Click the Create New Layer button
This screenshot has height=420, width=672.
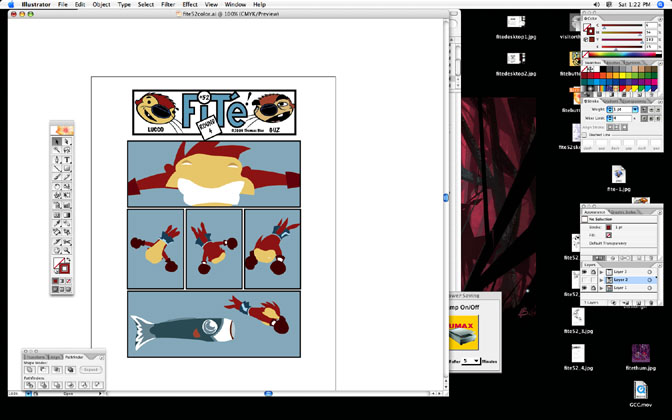click(x=639, y=303)
